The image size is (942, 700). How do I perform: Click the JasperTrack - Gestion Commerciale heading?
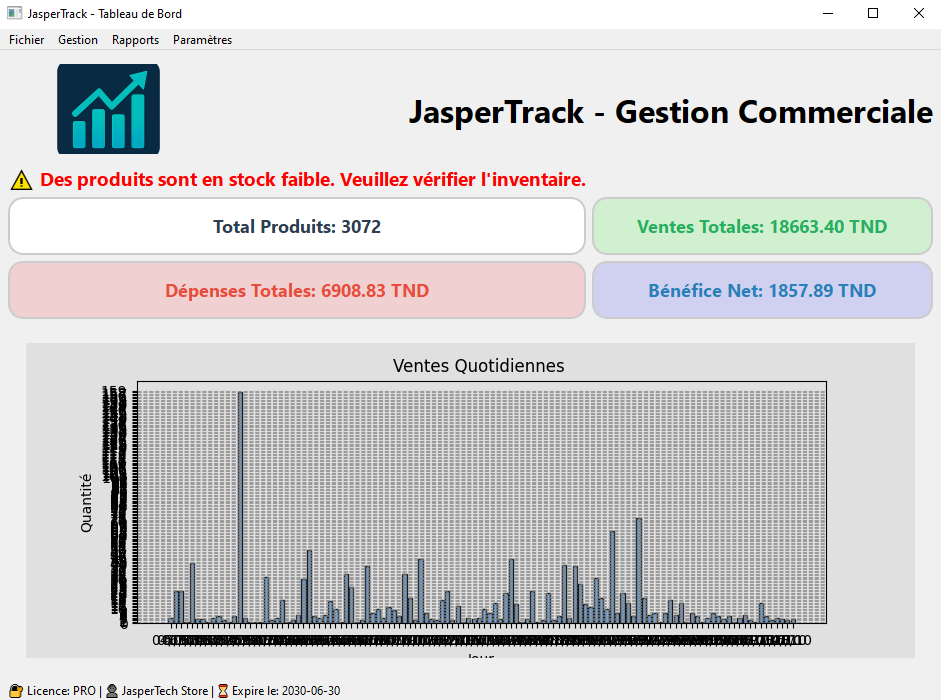pyautogui.click(x=670, y=112)
